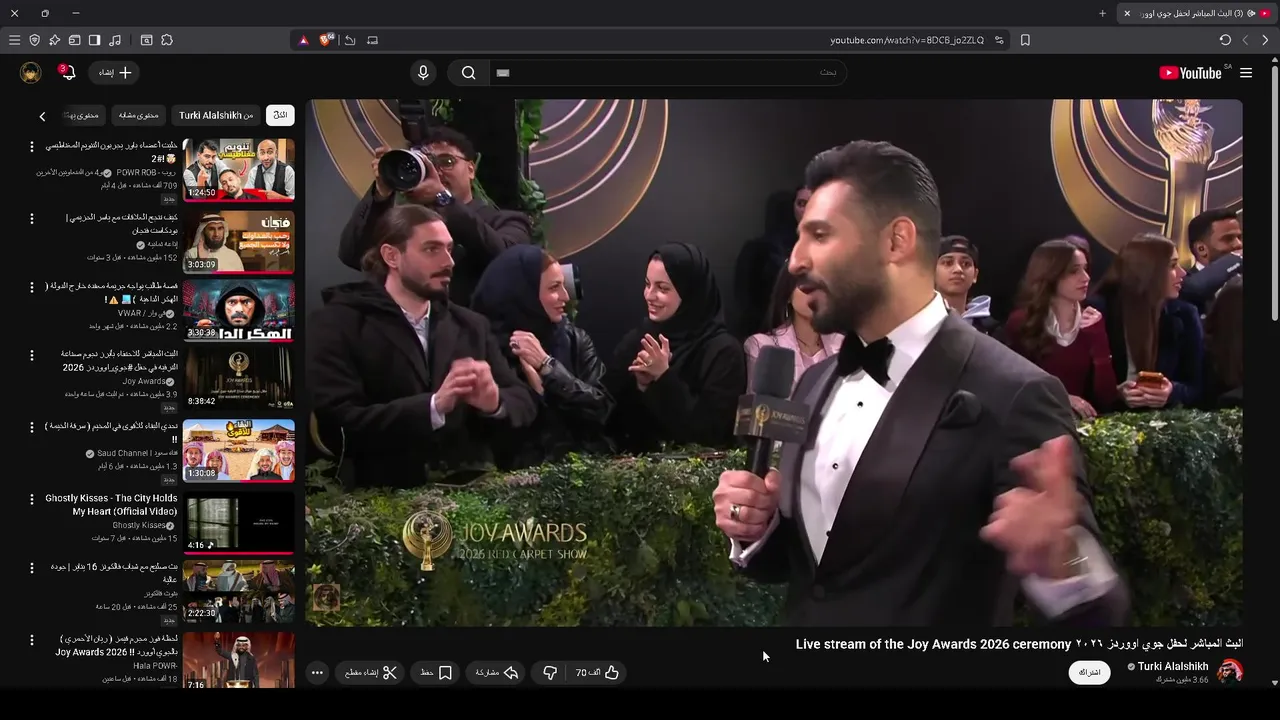This screenshot has width=1280, height=720.
Task: Open the Brave Shields lion icon
Action: [x=326, y=40]
